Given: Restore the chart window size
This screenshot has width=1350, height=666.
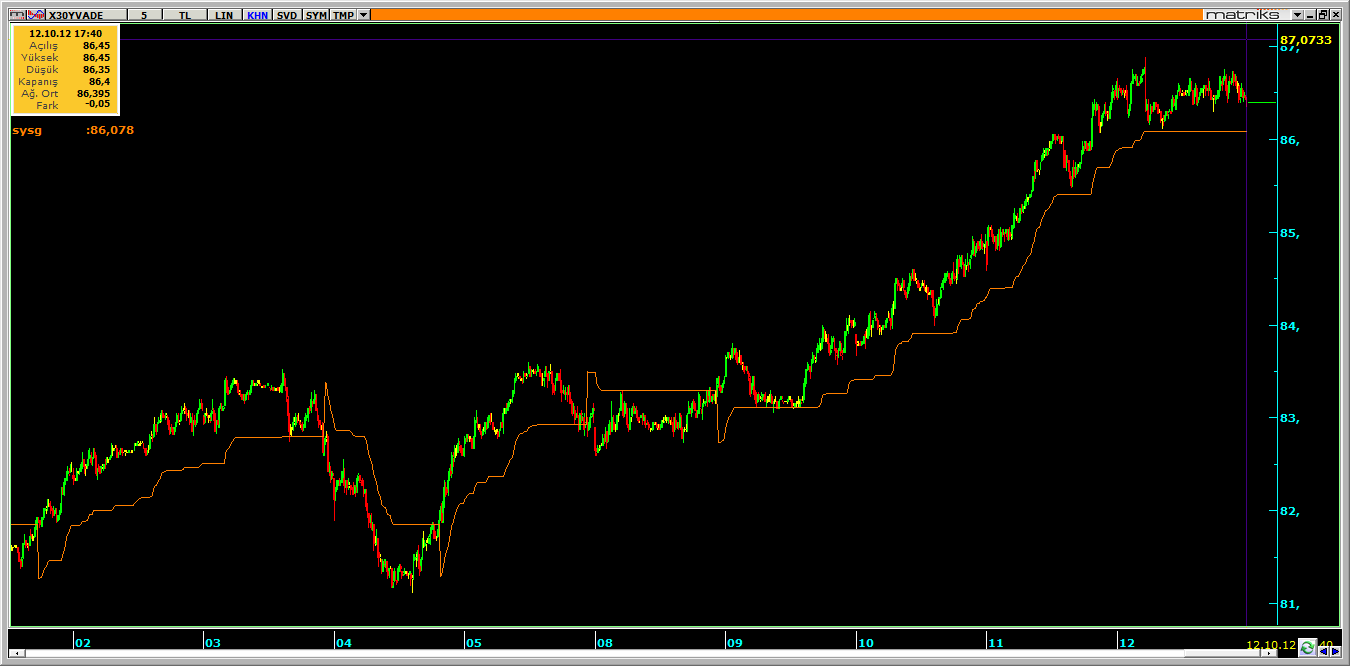Looking at the screenshot, I should [x=1322, y=15].
